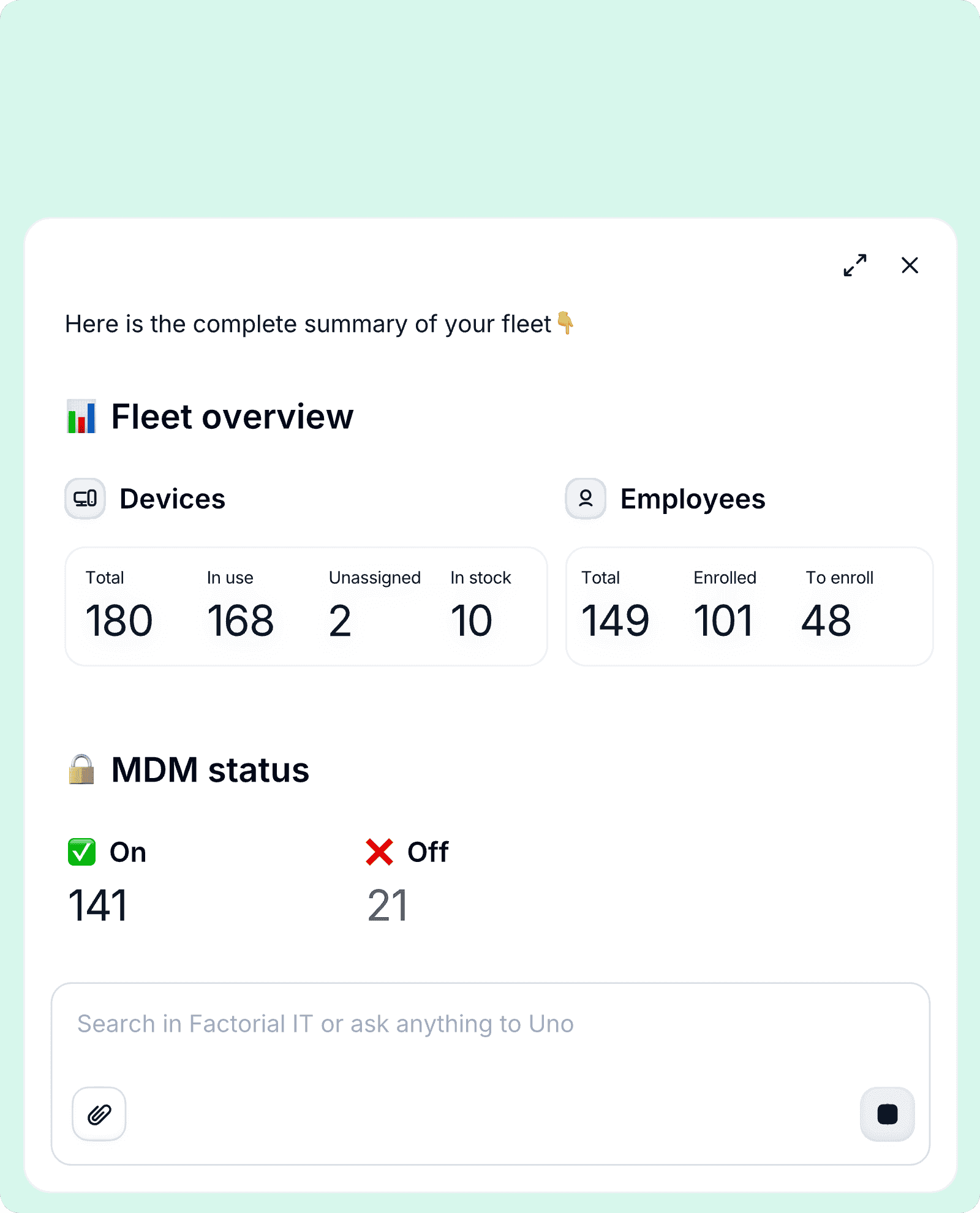
Task: Click the In stock devices count 10
Action: (x=471, y=621)
